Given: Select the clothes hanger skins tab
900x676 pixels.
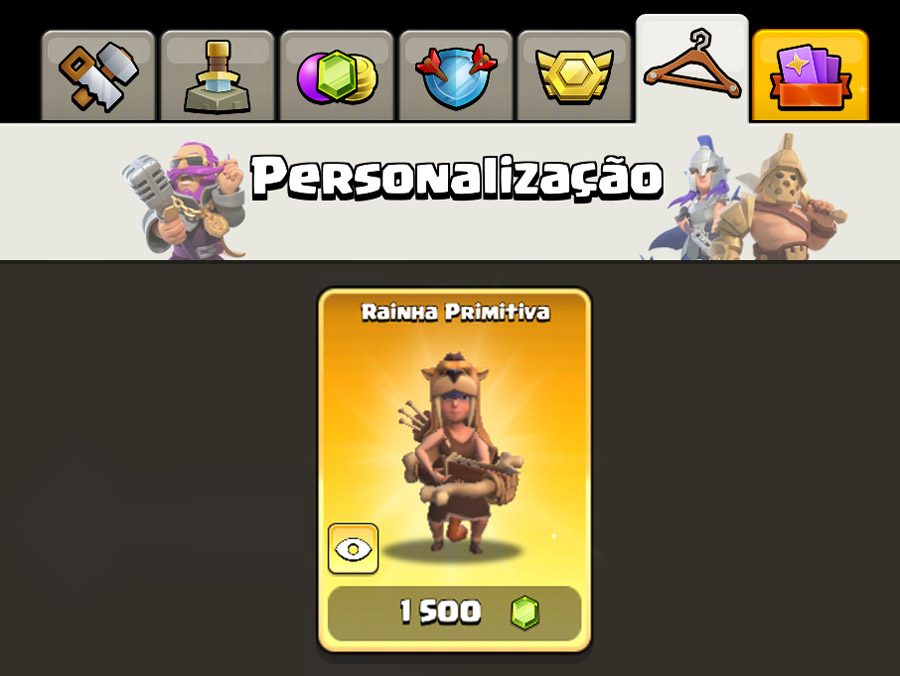Looking at the screenshot, I should pos(692,69).
